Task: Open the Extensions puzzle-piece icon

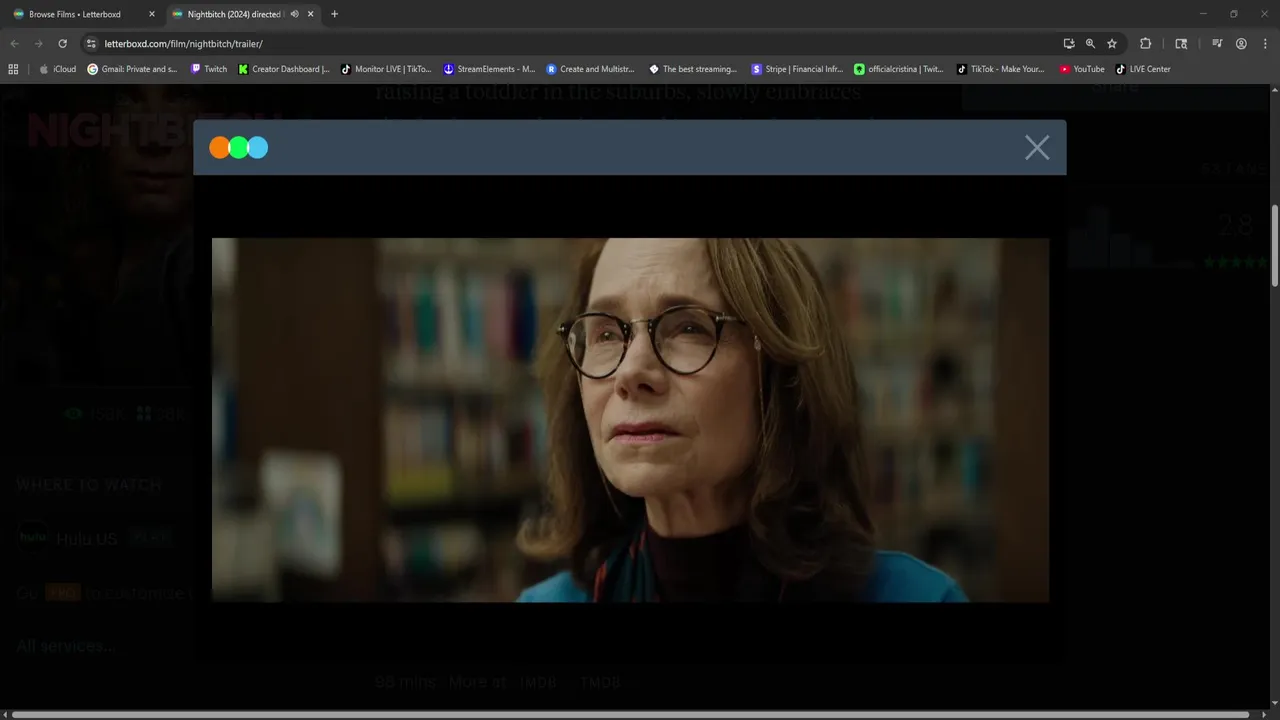Action: (x=1146, y=44)
